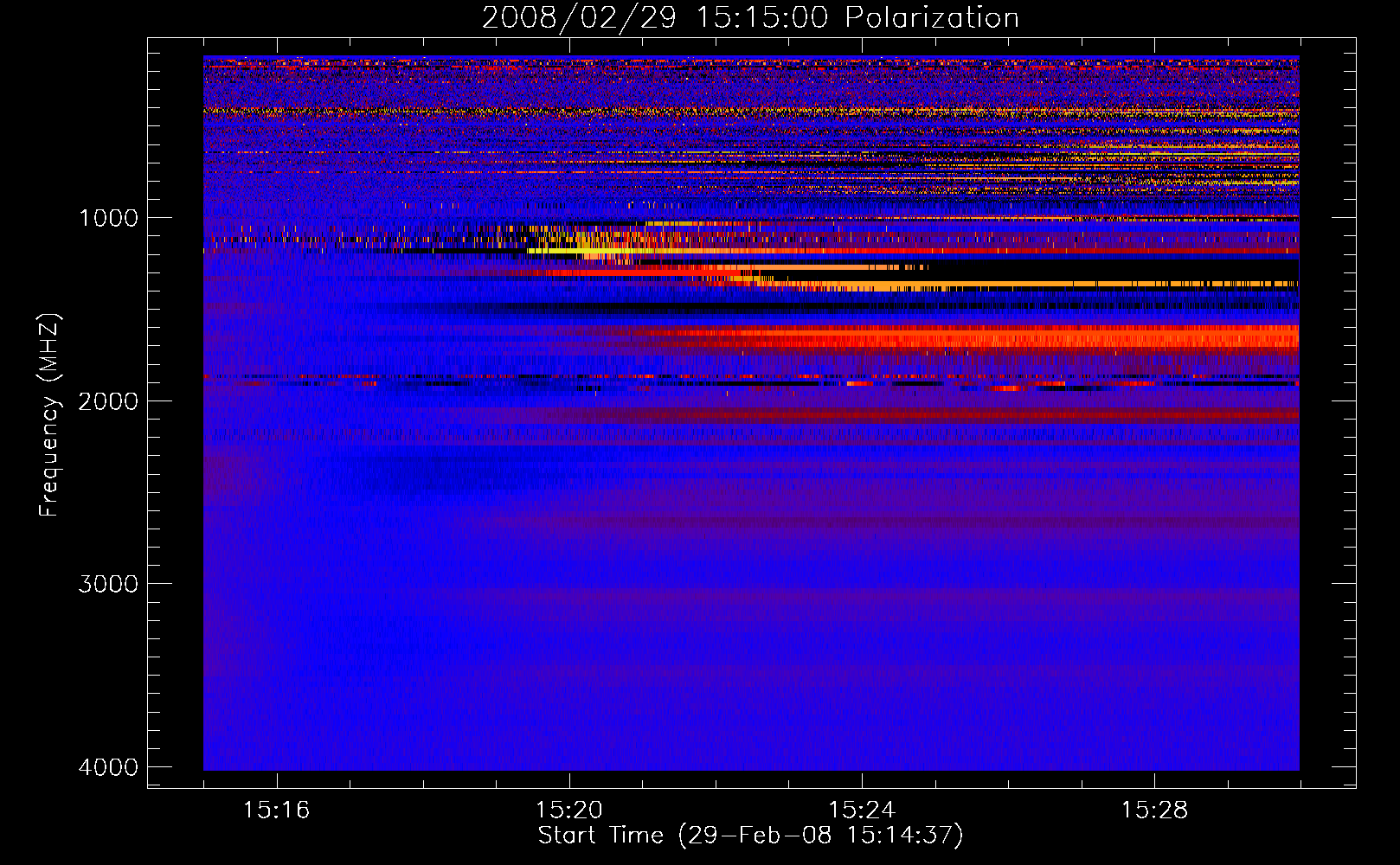The image size is (1400, 865).
Task: Click the '3000' frequency tick label
Action: [x=109, y=584]
